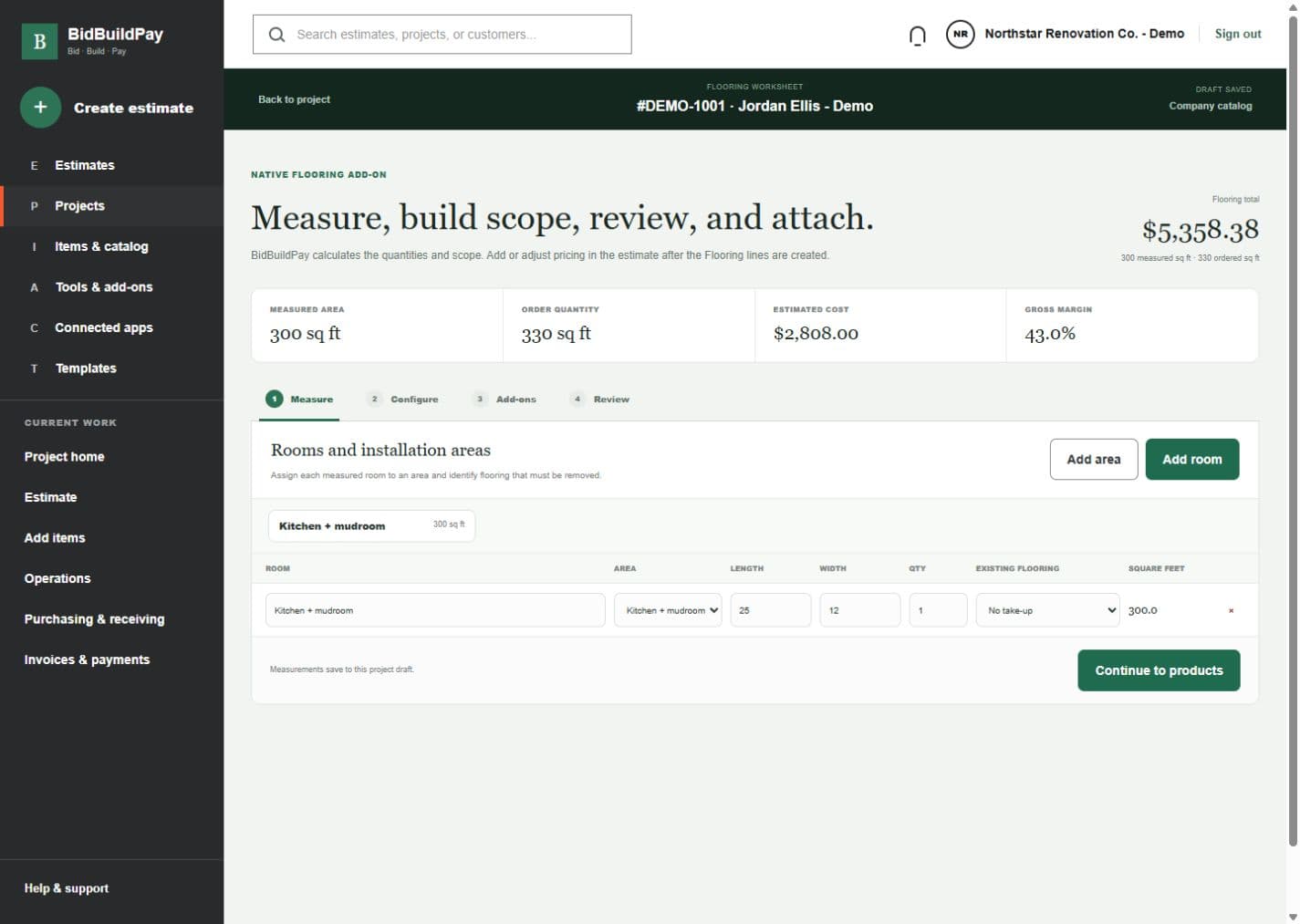Remove the Kitchen + mudroom room row
1300x924 pixels.
pos(1231,610)
